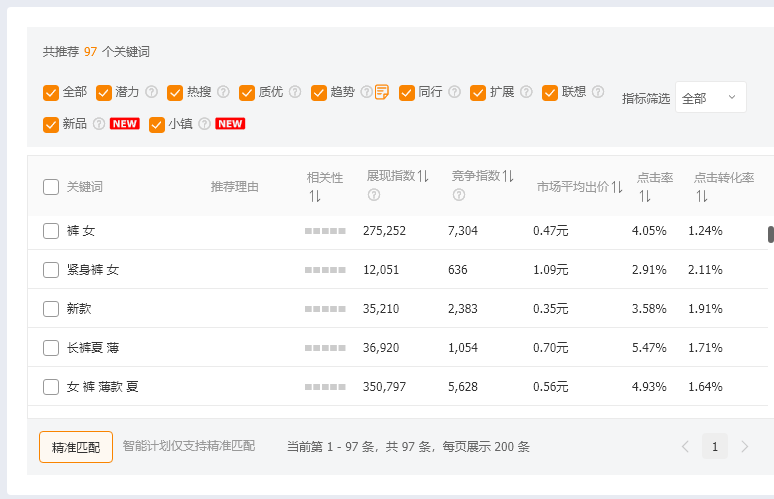Viewport: 774px width, 499px height.
Task: Click the help icon next to 小镇
Action: coord(205,124)
